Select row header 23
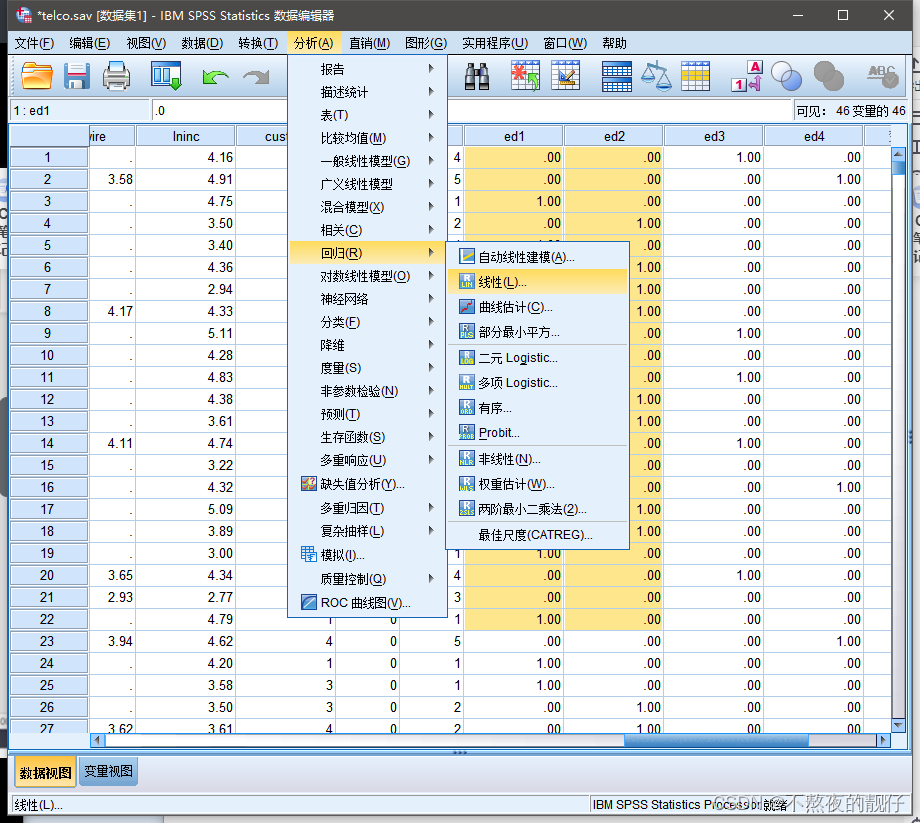This screenshot has height=823, width=920. click(49, 641)
